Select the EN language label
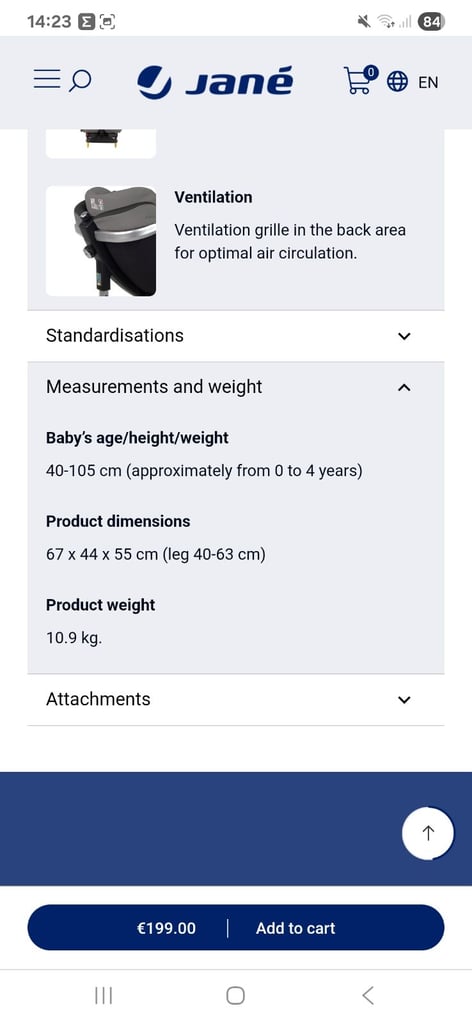Screen dimensions: 472x1024 pos(428,82)
